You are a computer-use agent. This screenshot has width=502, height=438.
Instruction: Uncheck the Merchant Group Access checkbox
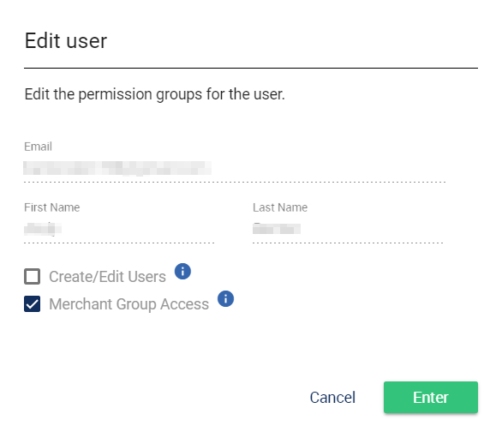tap(32, 304)
